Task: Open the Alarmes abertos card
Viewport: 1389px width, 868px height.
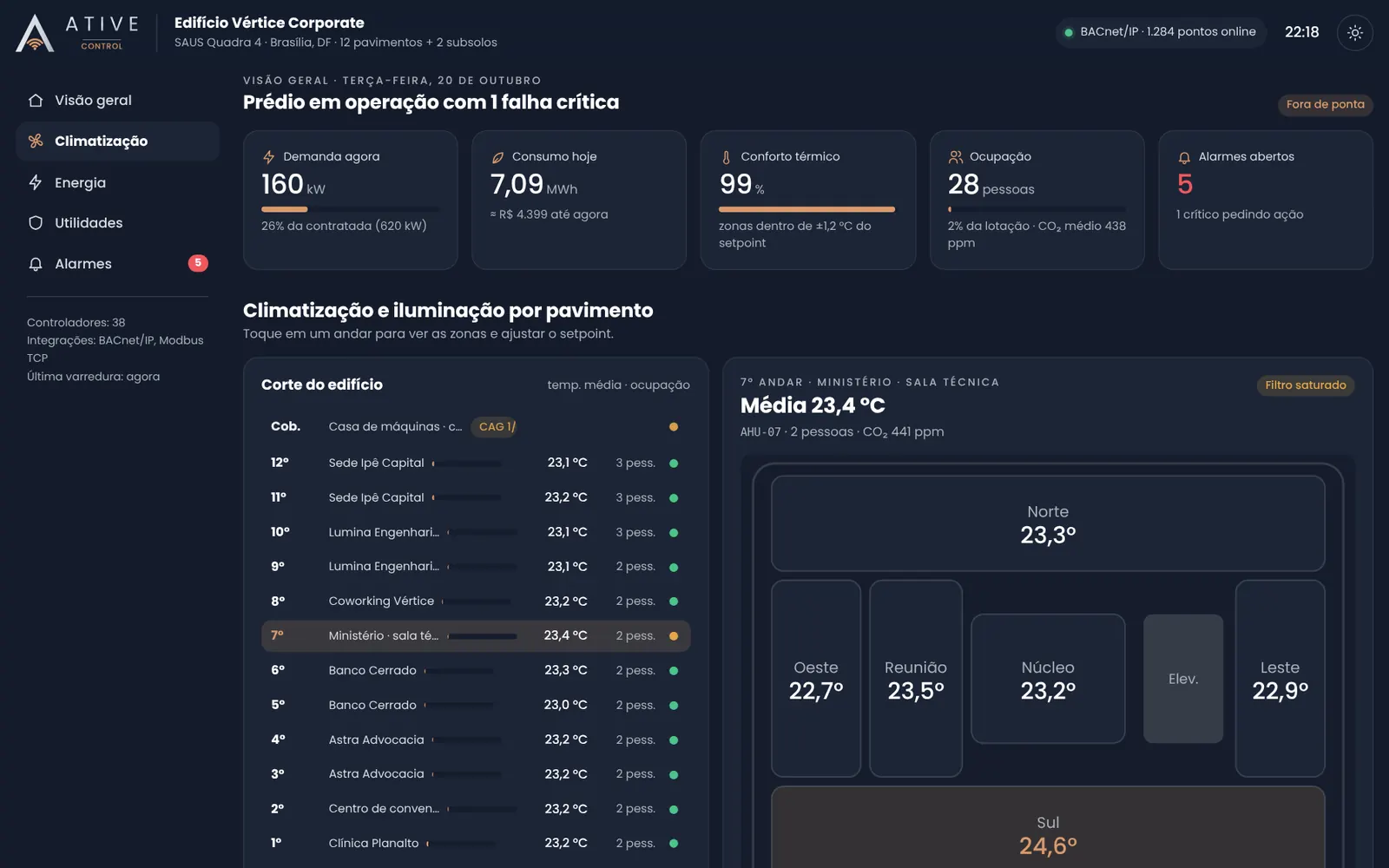Action: 1266,201
